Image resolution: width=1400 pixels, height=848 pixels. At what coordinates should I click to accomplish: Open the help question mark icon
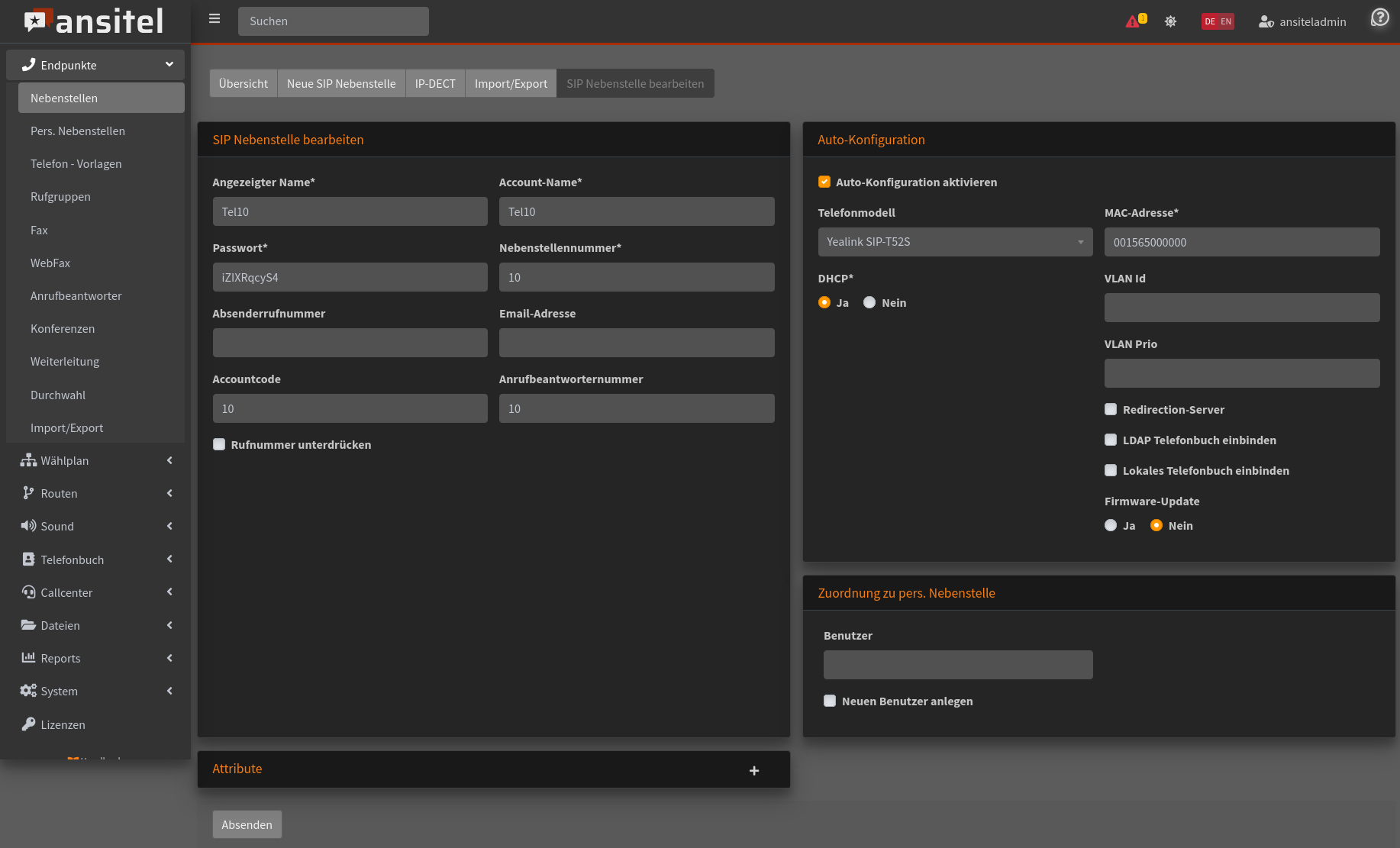pos(1379,18)
